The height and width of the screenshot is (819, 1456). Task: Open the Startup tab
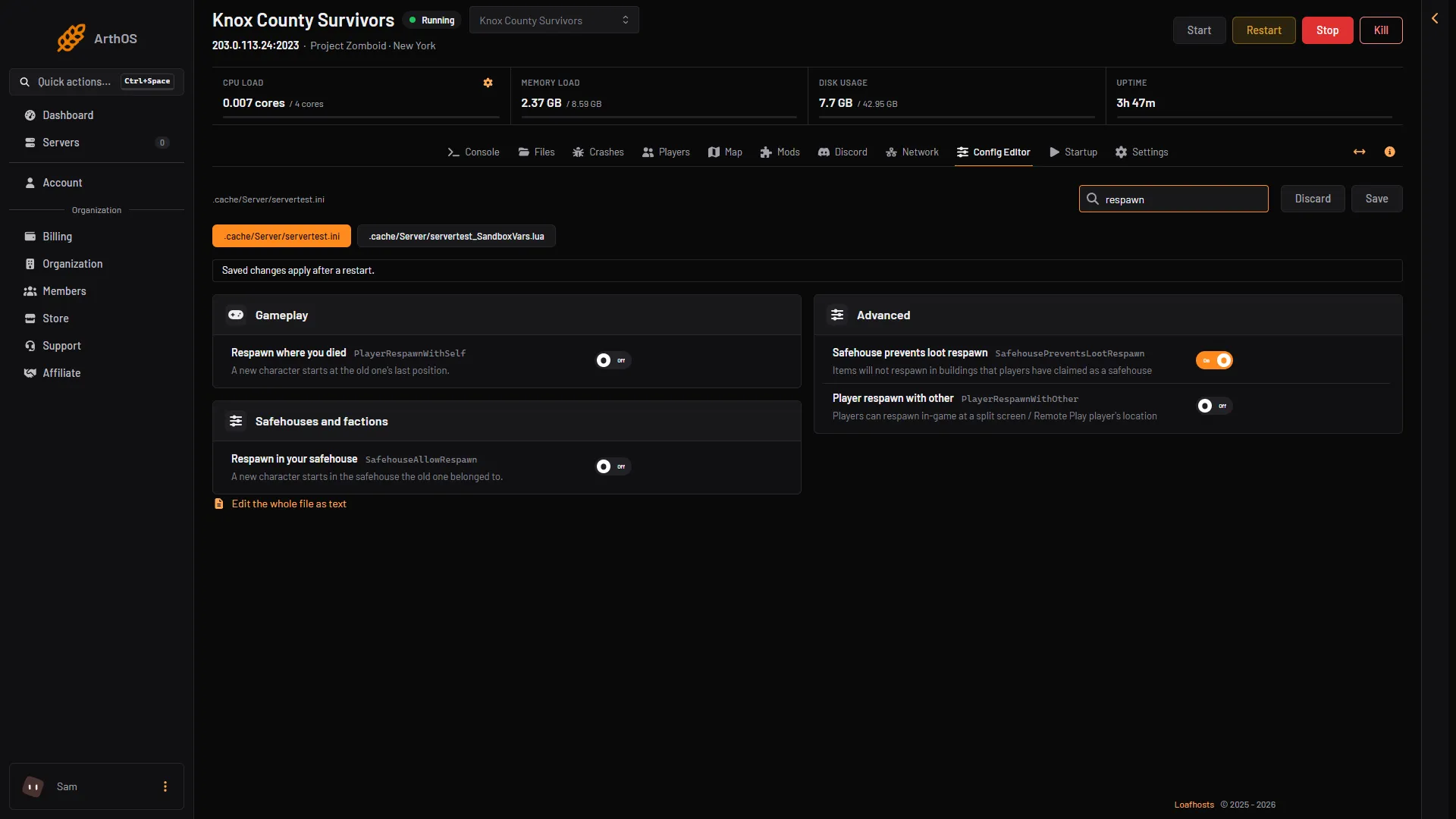(1073, 152)
